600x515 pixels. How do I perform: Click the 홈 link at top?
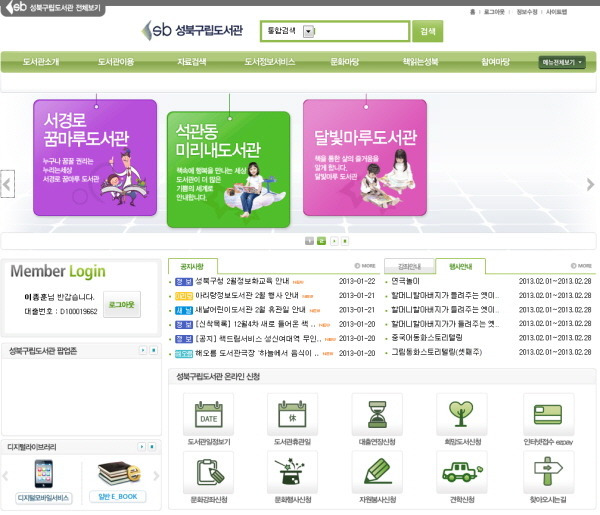point(473,12)
